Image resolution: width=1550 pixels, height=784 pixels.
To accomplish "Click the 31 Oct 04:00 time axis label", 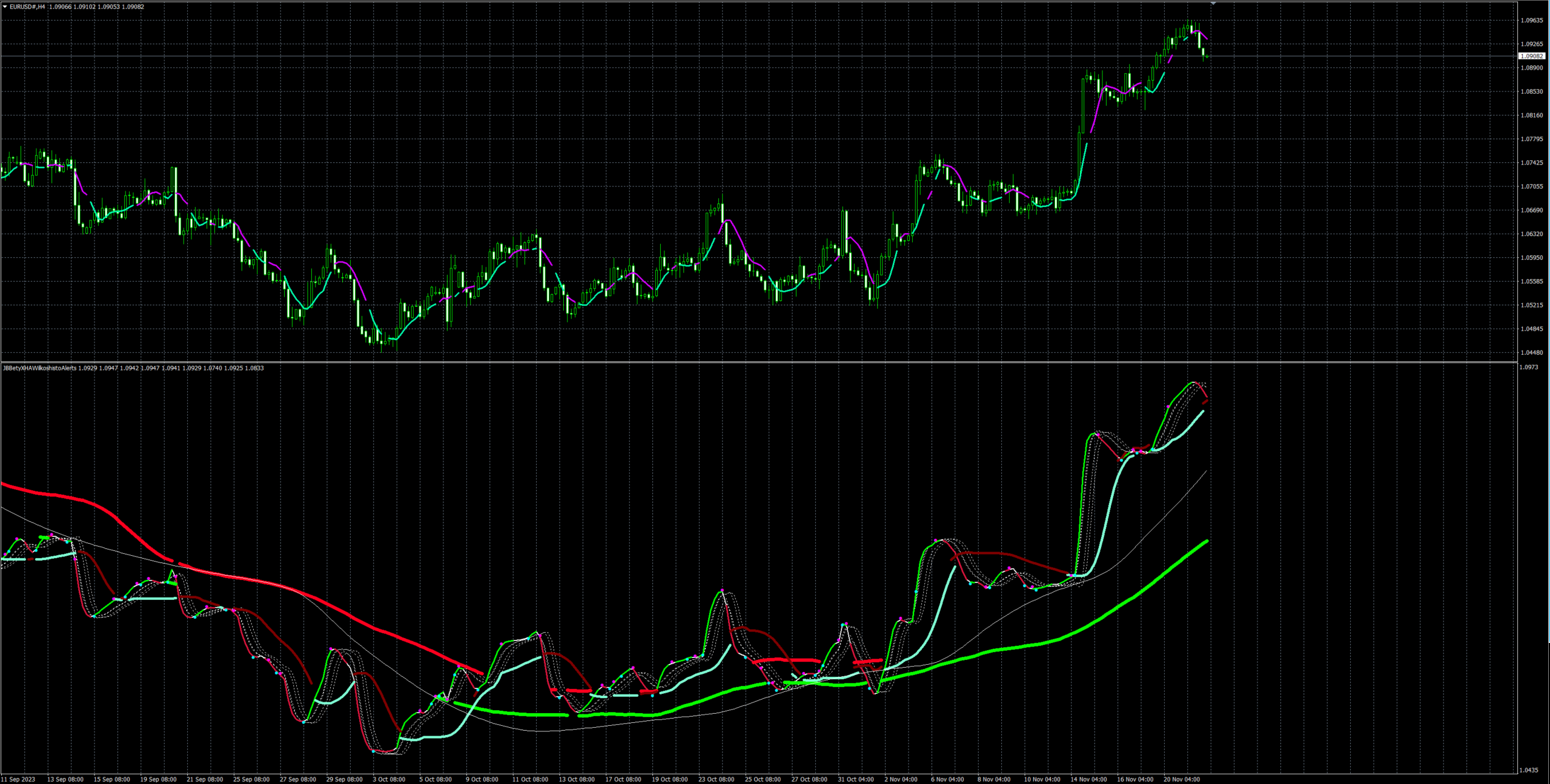I will pyautogui.click(x=855, y=779).
